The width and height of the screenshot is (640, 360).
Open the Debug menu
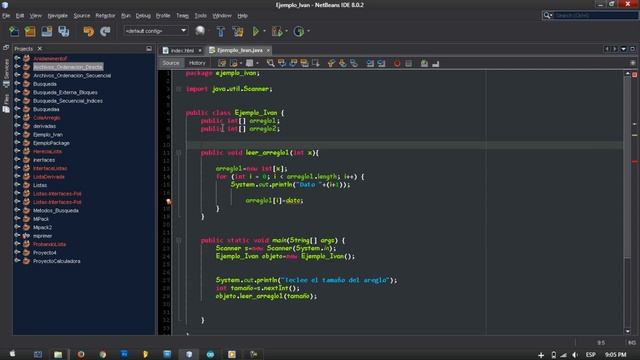[143, 16]
